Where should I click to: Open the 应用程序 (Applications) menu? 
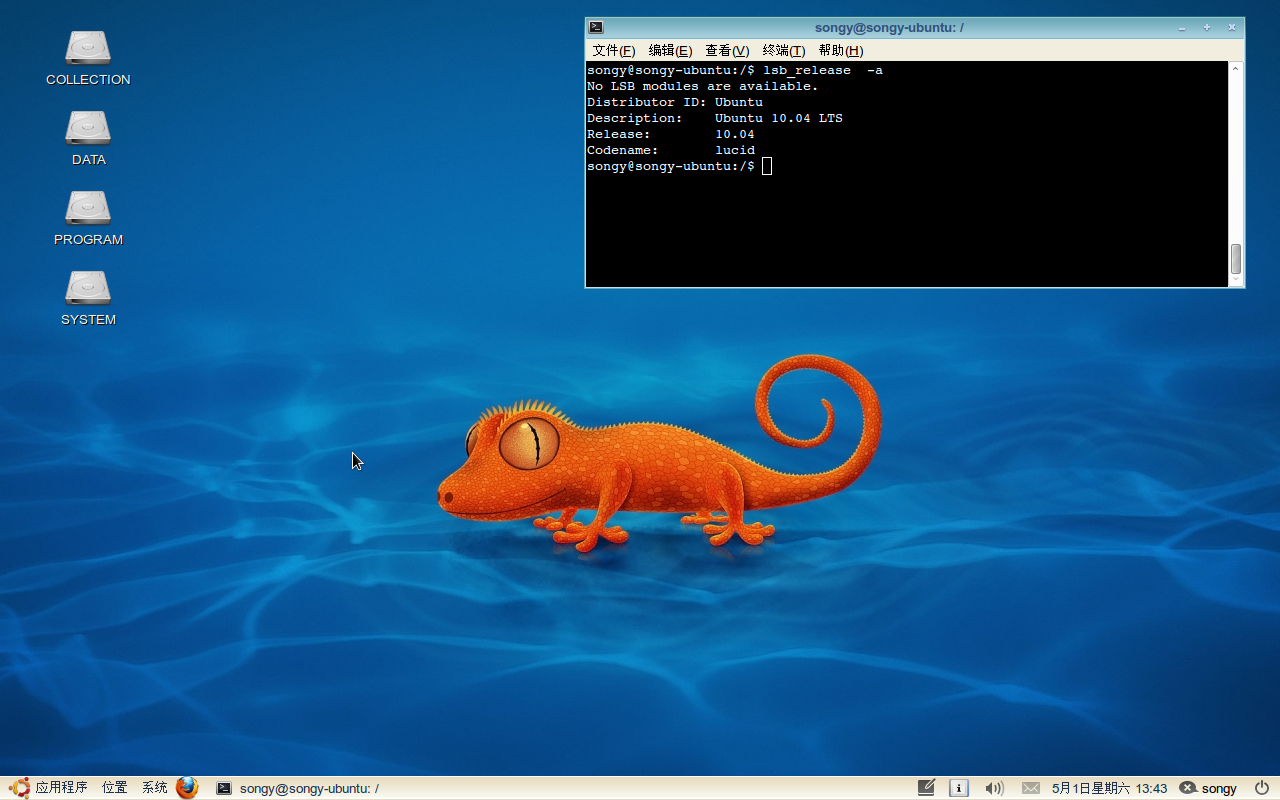tap(61, 788)
